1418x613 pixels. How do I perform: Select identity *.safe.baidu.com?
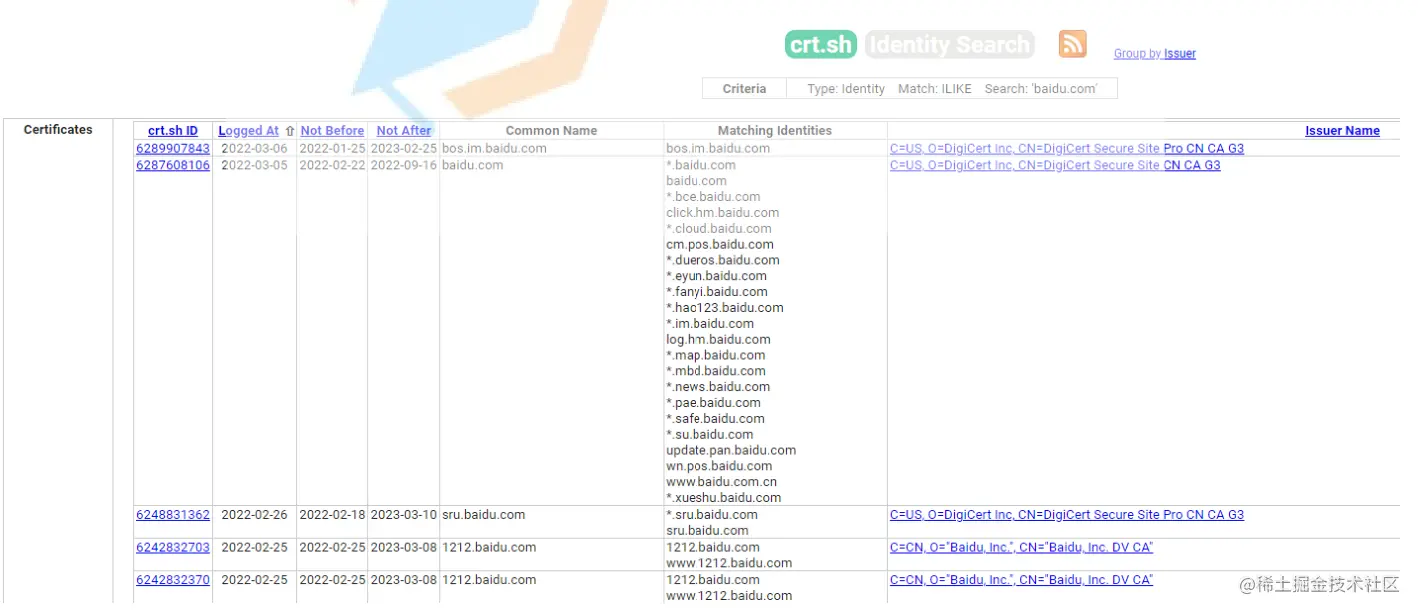(x=715, y=420)
